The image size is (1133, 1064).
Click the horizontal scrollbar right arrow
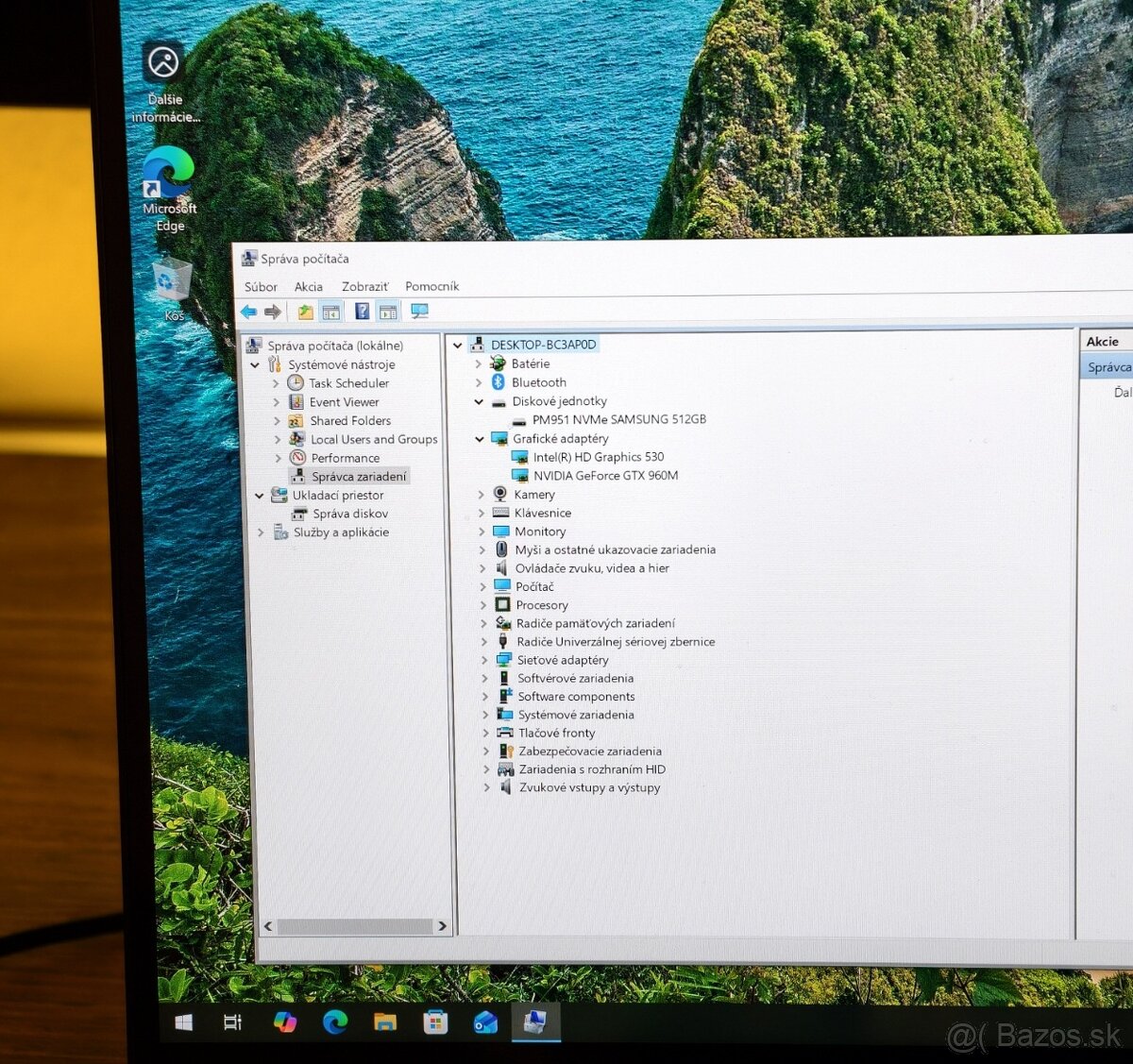(x=442, y=927)
